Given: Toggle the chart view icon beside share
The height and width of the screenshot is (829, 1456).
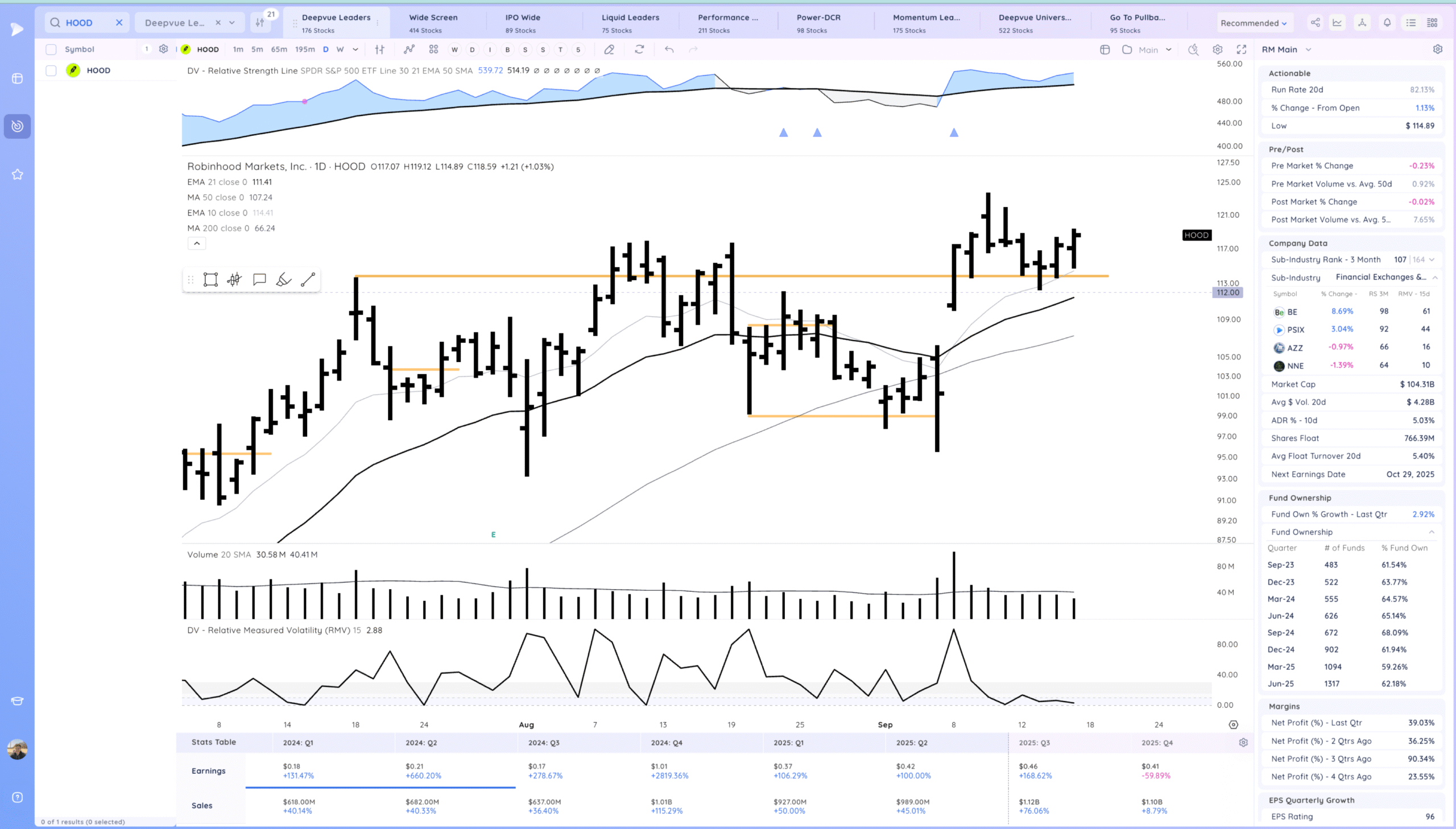Looking at the screenshot, I should tap(1337, 23).
